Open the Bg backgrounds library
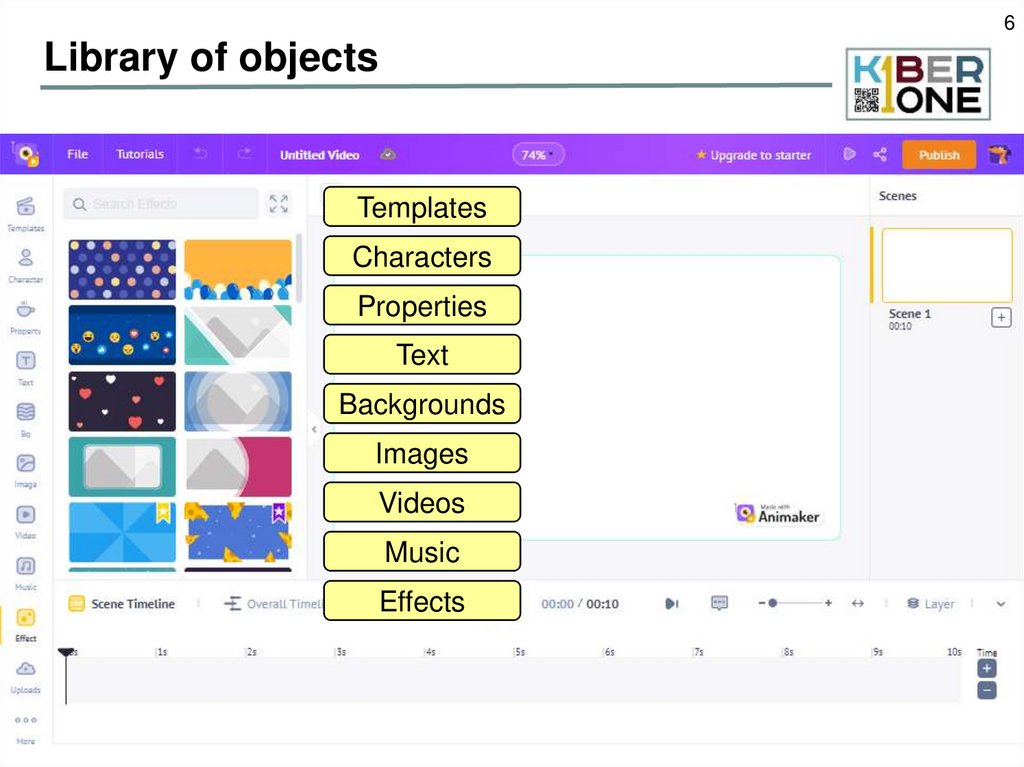The height and width of the screenshot is (767, 1024). tap(25, 419)
